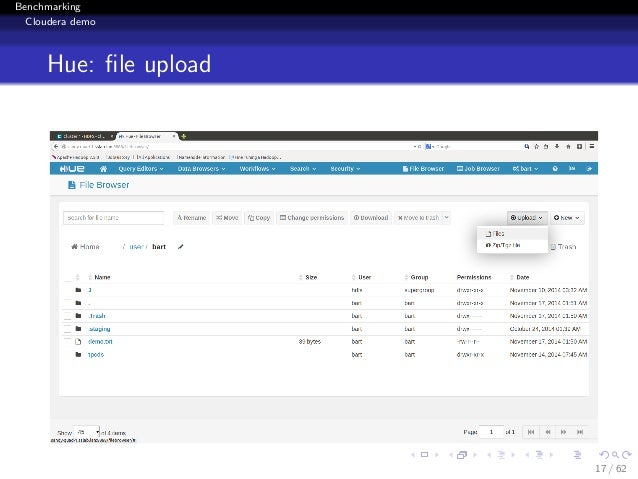Go to first page pagination button
The width and height of the screenshot is (638, 479).
(x=531, y=432)
